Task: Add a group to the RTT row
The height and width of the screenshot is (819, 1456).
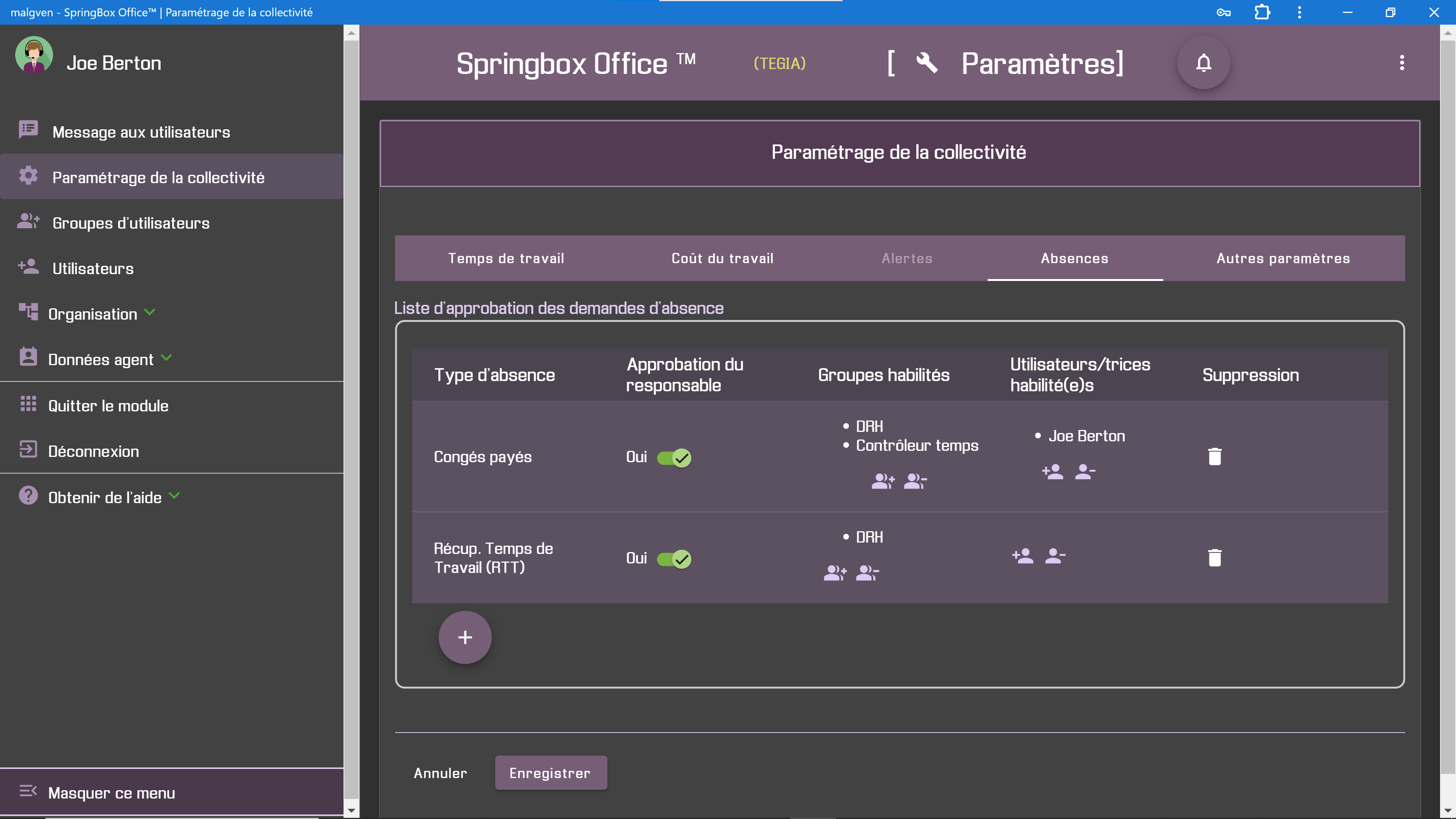Action: pyautogui.click(x=835, y=573)
